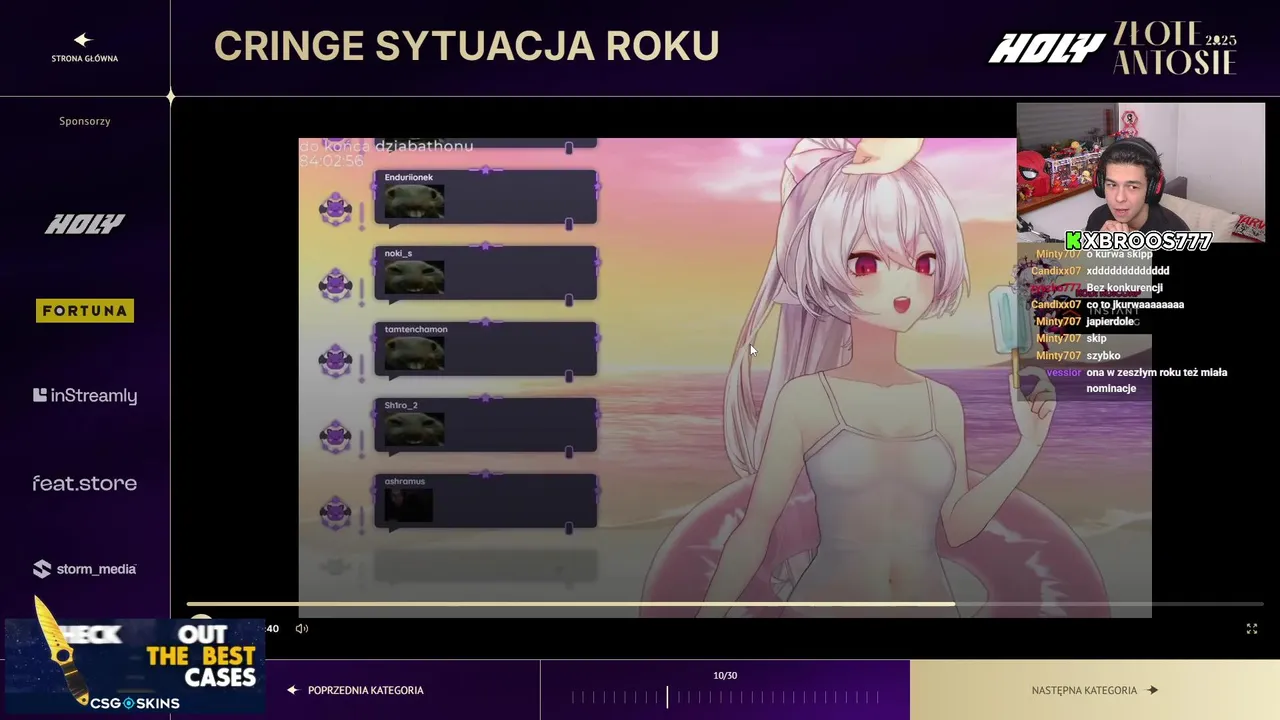Click vessior's chat message about nominacje
Viewport: 1280px width, 720px height.
tap(1138, 380)
